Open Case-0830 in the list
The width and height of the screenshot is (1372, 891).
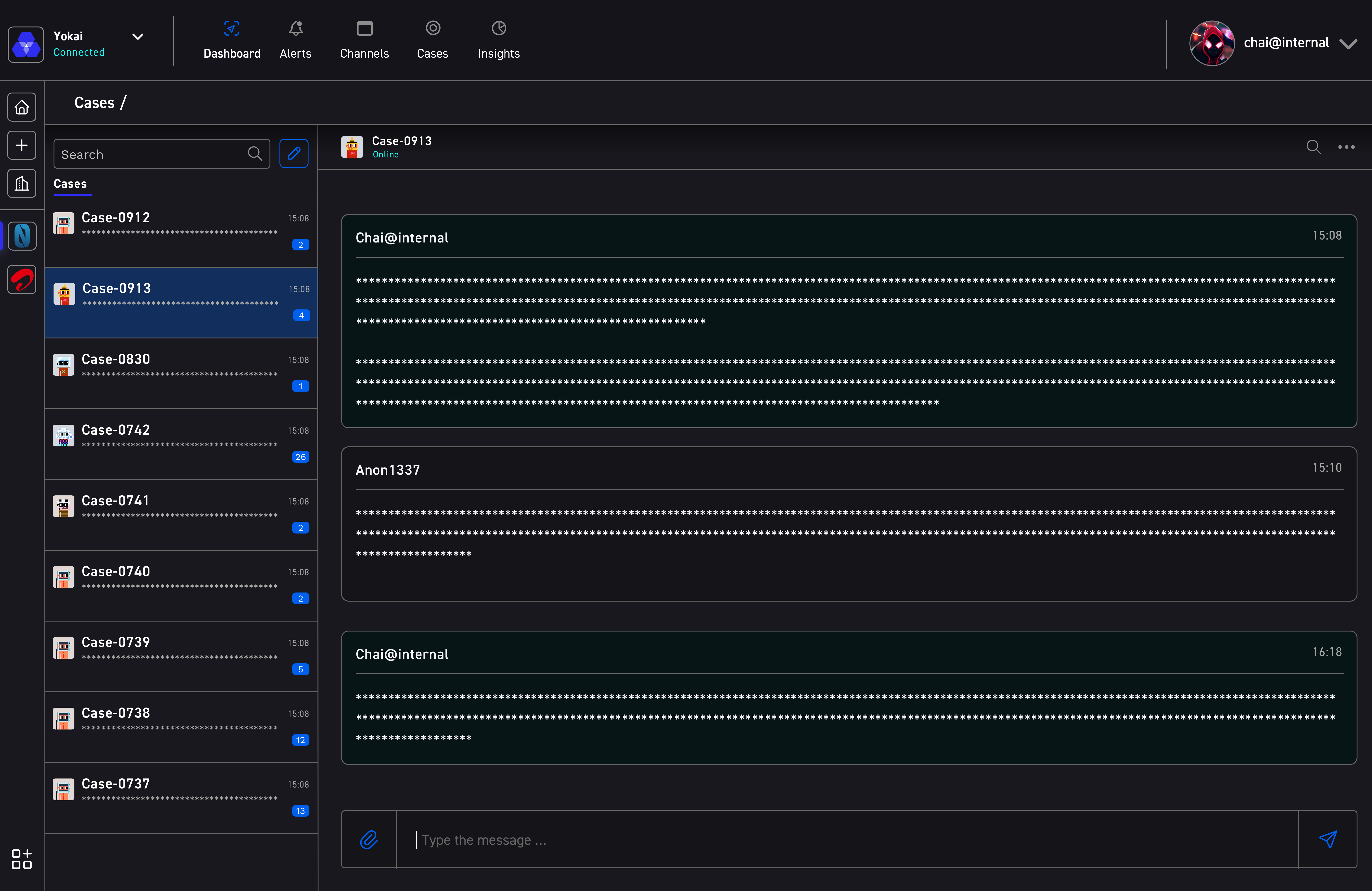181,373
